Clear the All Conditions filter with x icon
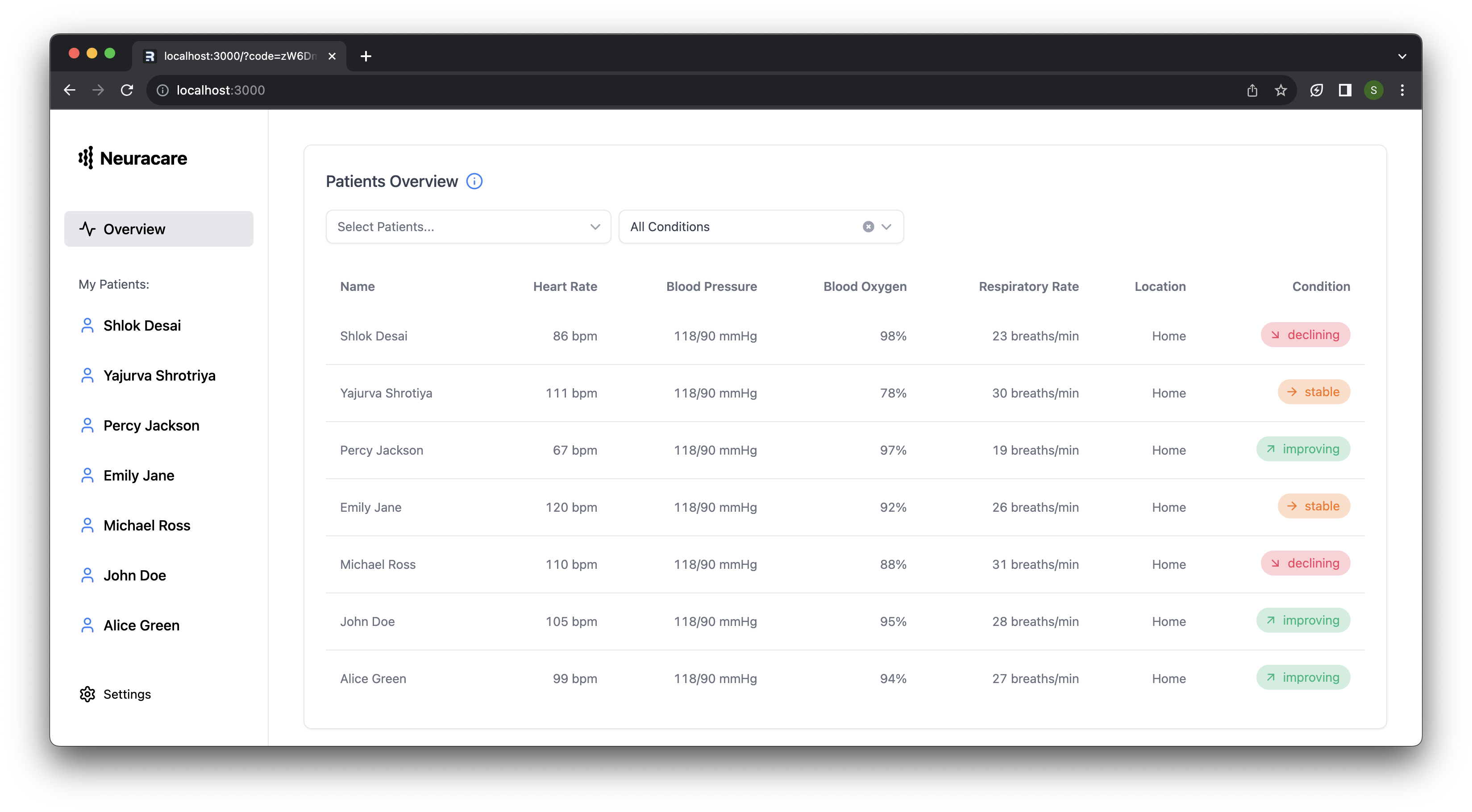This screenshot has height=812, width=1472. (x=868, y=227)
